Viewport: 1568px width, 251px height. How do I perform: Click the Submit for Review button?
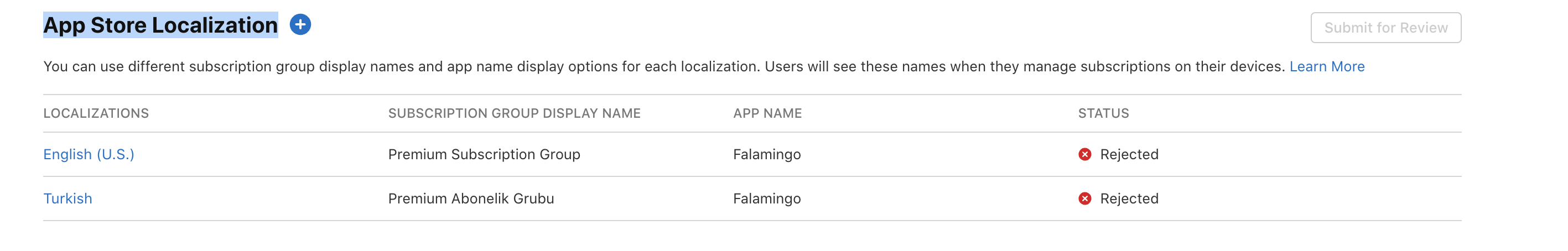point(1386,28)
